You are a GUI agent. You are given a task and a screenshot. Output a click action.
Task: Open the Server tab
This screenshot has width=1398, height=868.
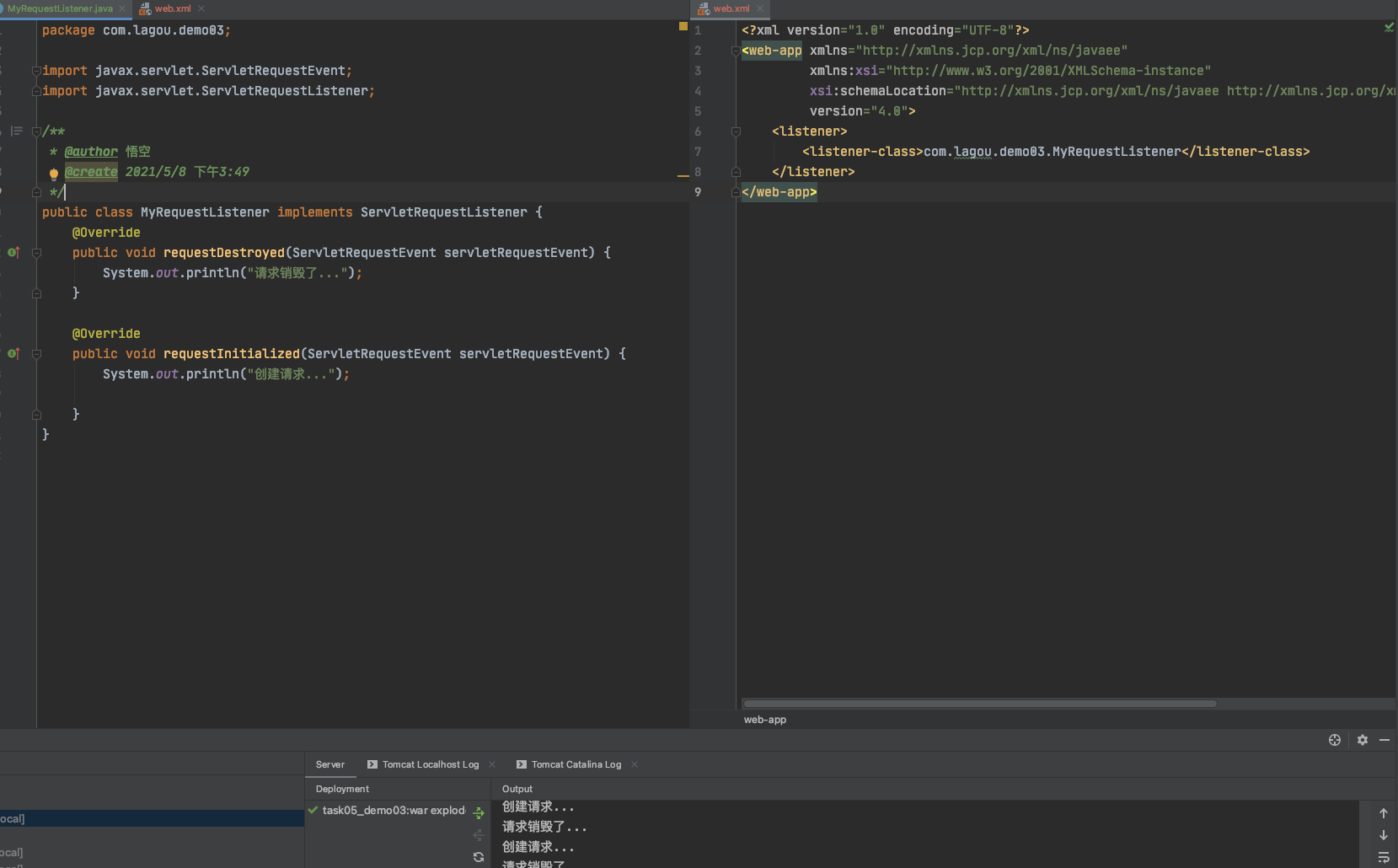click(330, 764)
